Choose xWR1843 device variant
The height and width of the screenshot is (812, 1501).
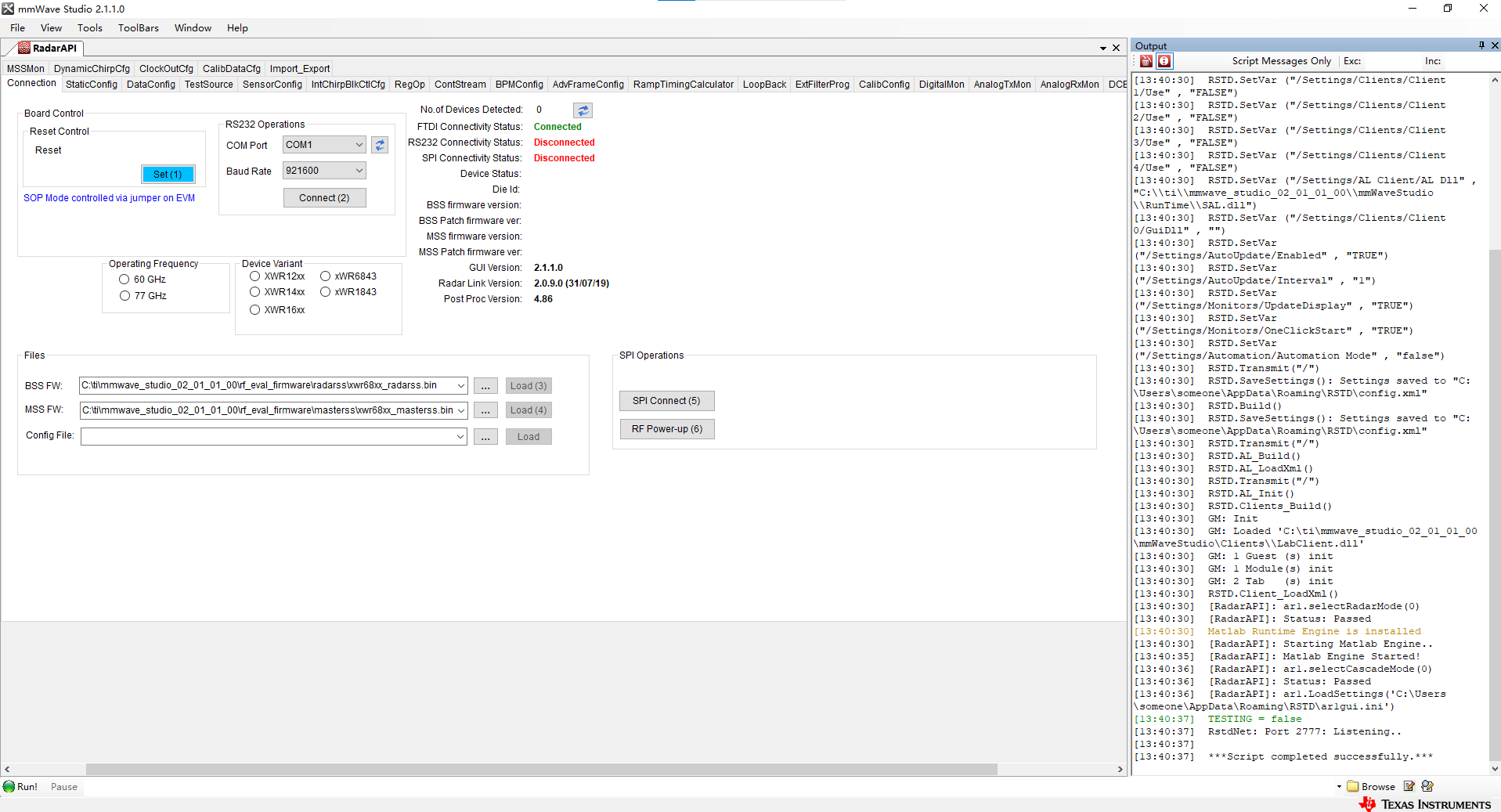pyautogui.click(x=325, y=292)
